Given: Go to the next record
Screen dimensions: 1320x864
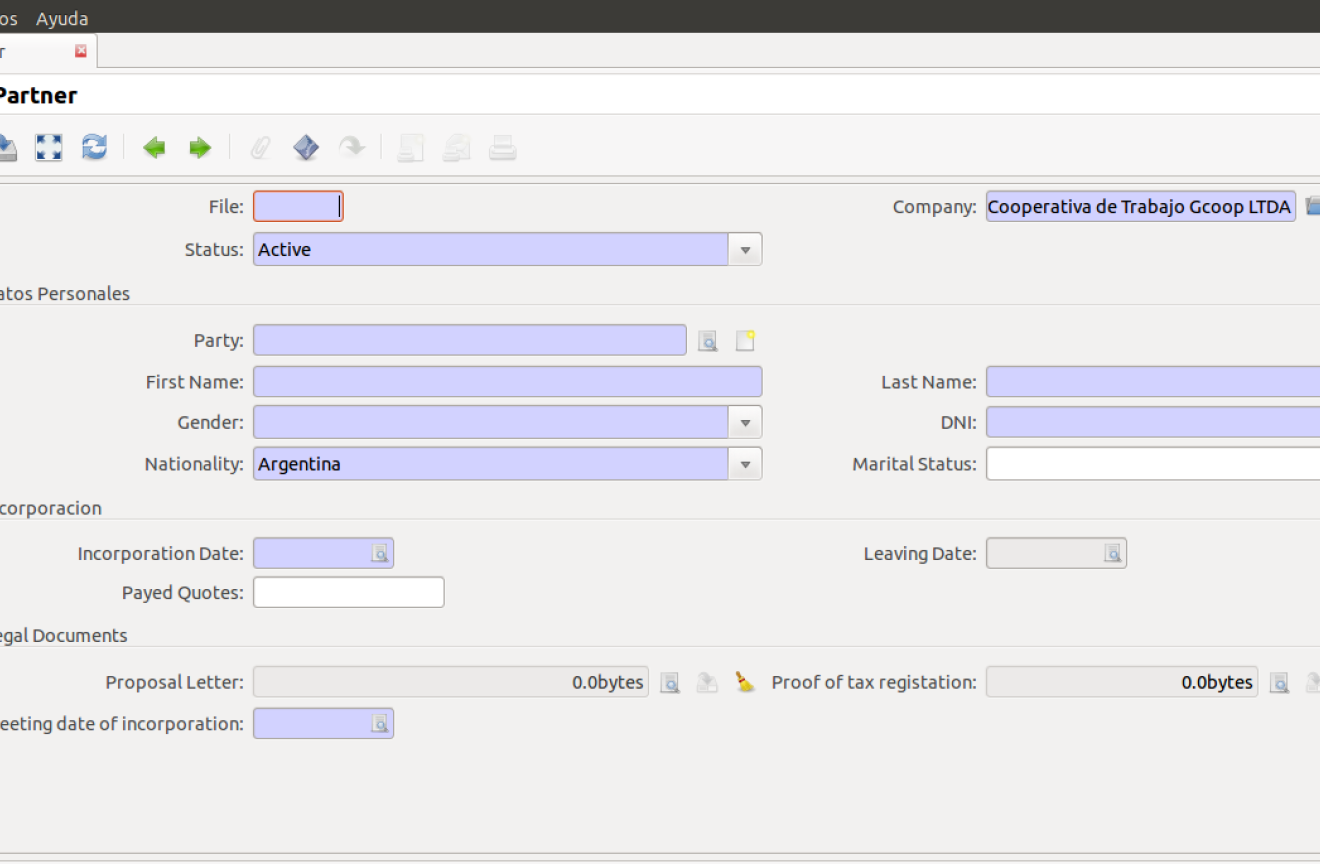Looking at the screenshot, I should point(200,148).
